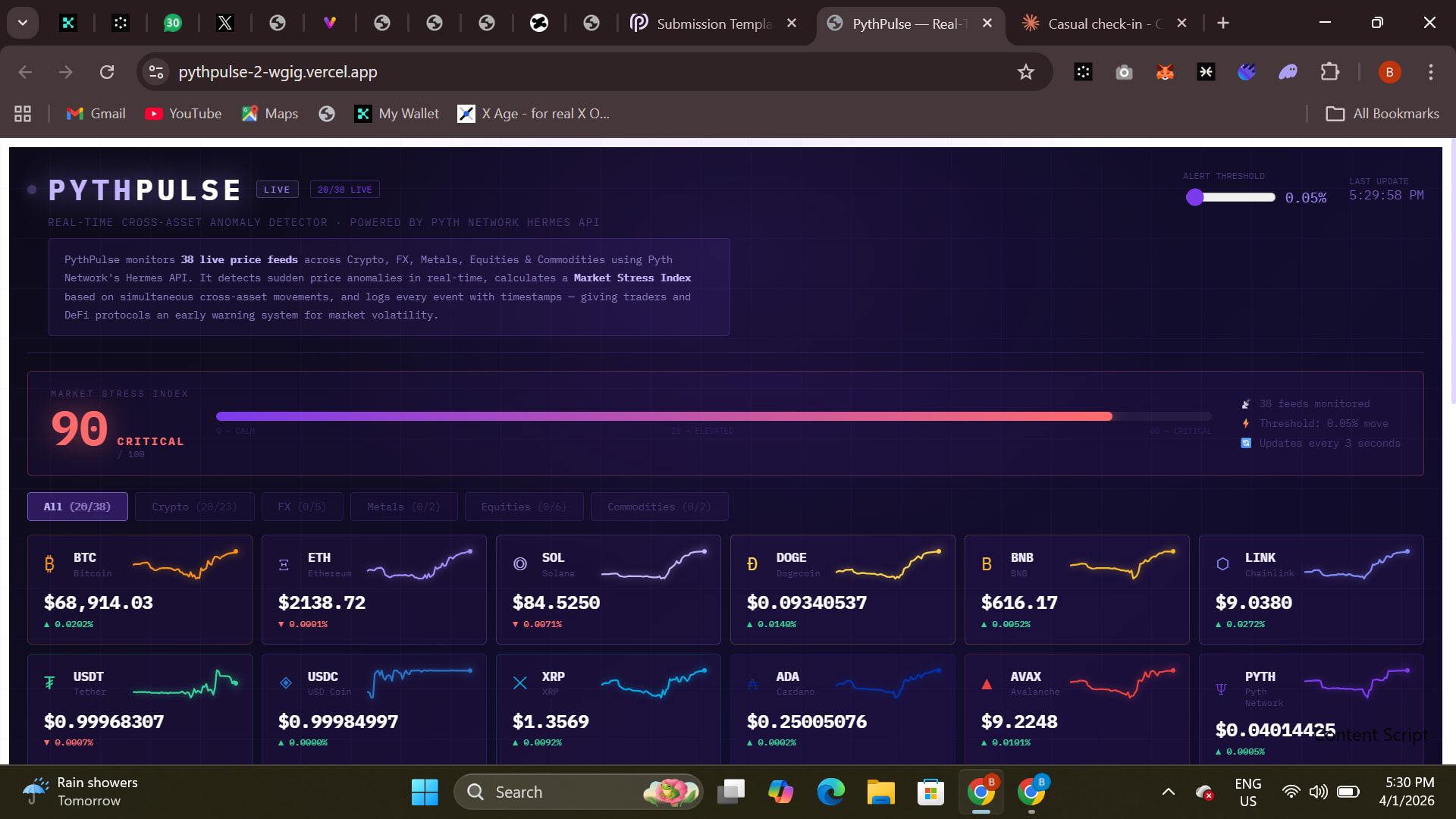Click the address bar URL field
The height and width of the screenshot is (819, 1456).
pyautogui.click(x=278, y=72)
